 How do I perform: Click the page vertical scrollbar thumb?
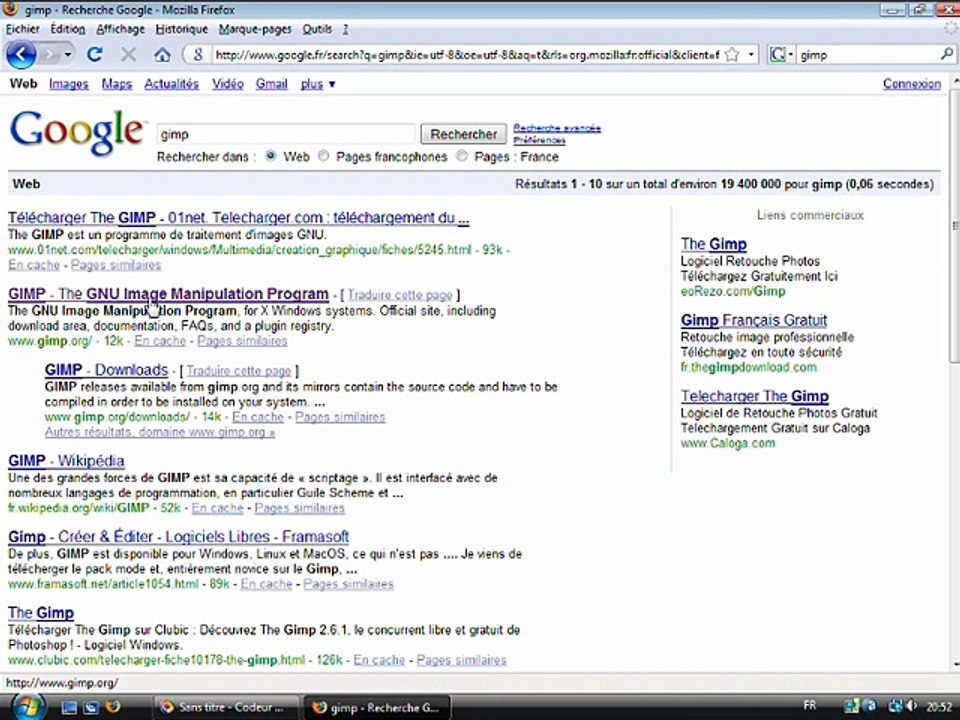tap(954, 227)
